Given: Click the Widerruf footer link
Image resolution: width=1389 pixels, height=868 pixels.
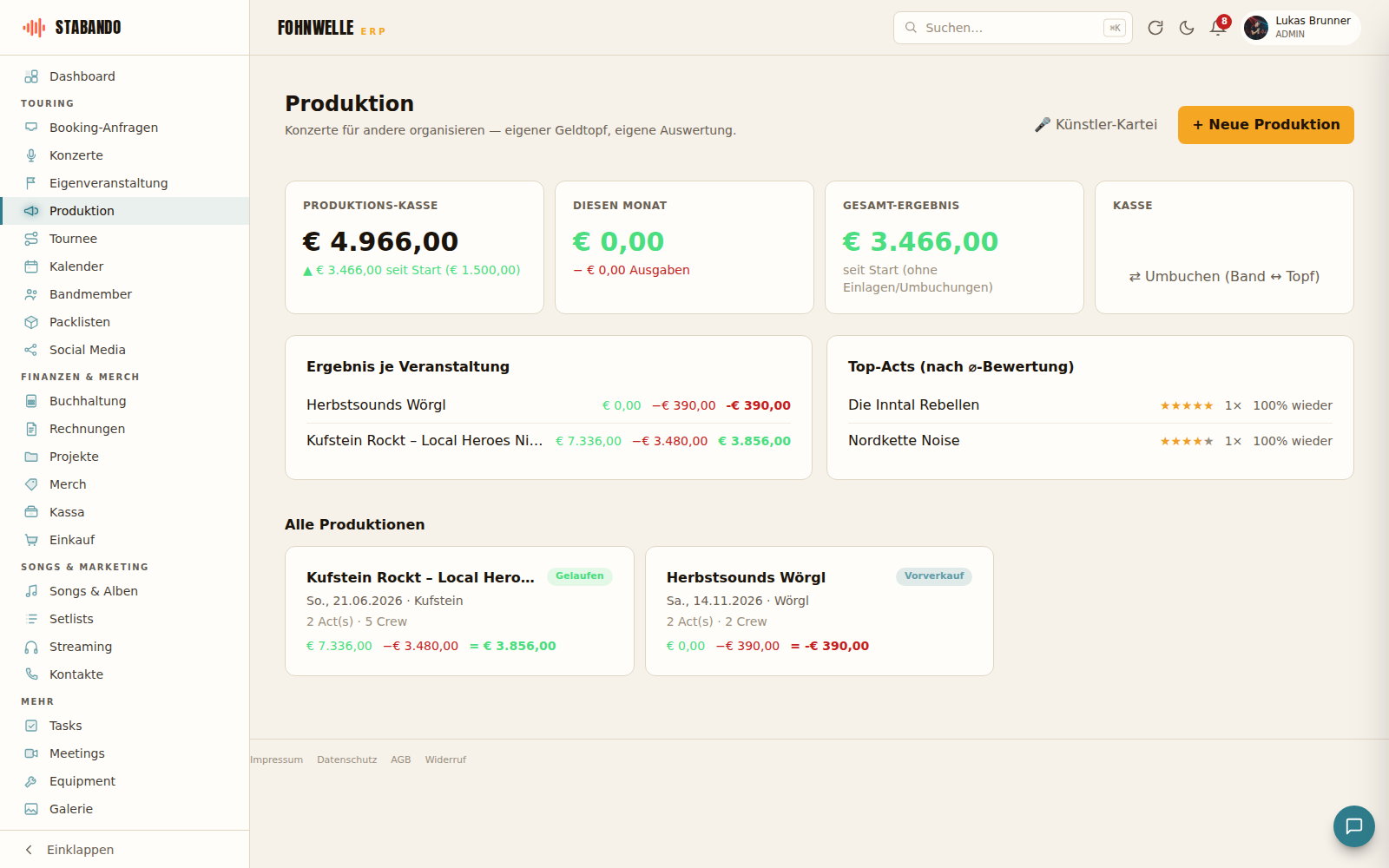Looking at the screenshot, I should (445, 759).
